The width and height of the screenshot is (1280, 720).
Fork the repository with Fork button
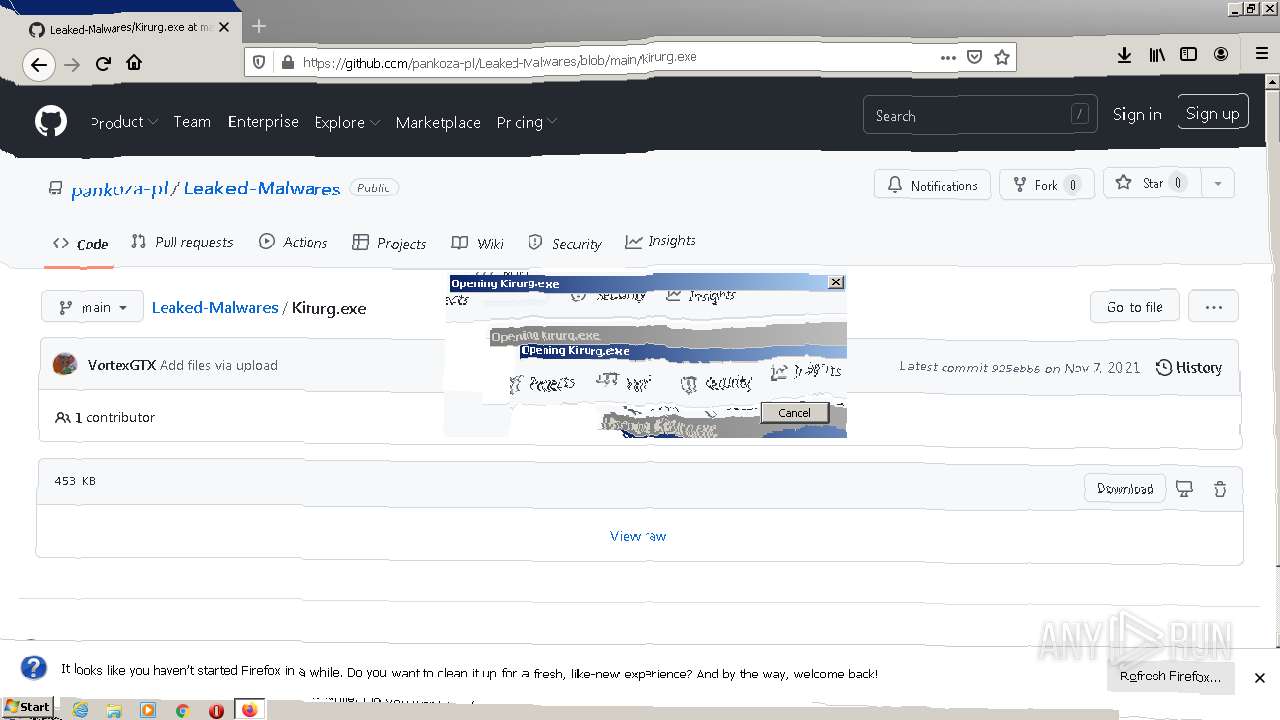click(1046, 185)
